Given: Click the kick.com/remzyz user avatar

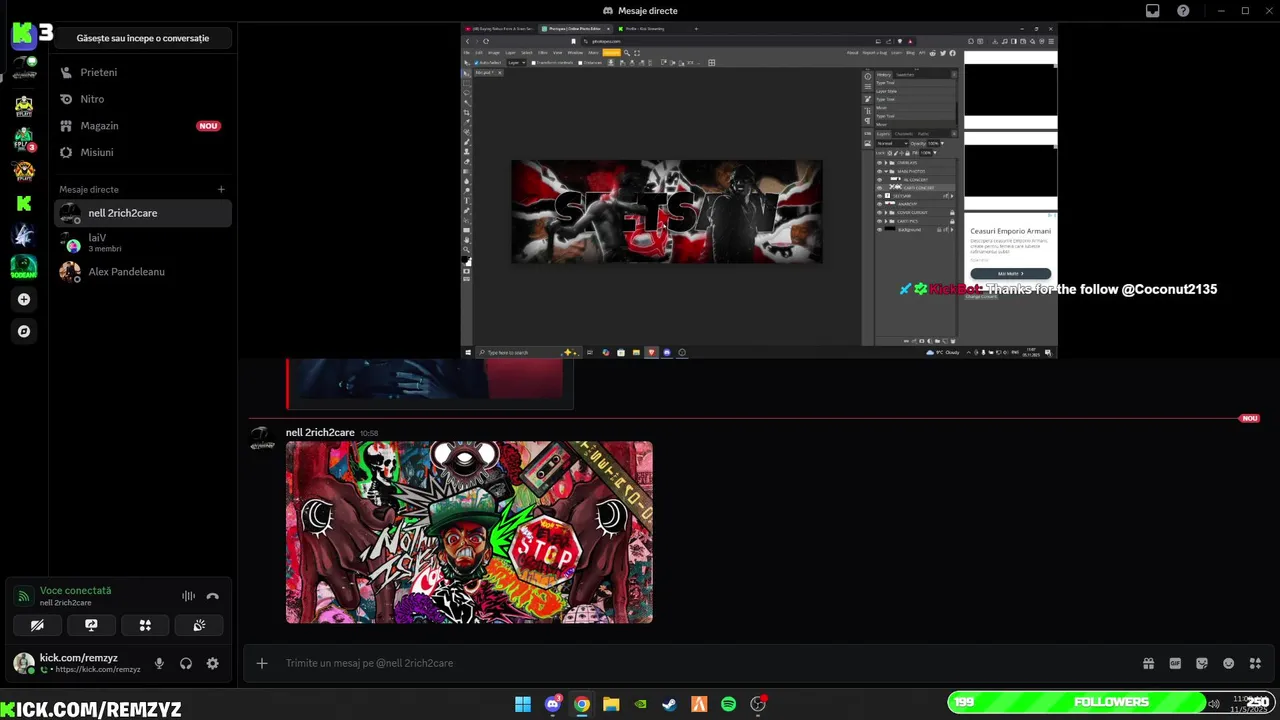Looking at the screenshot, I should pyautogui.click(x=23, y=663).
